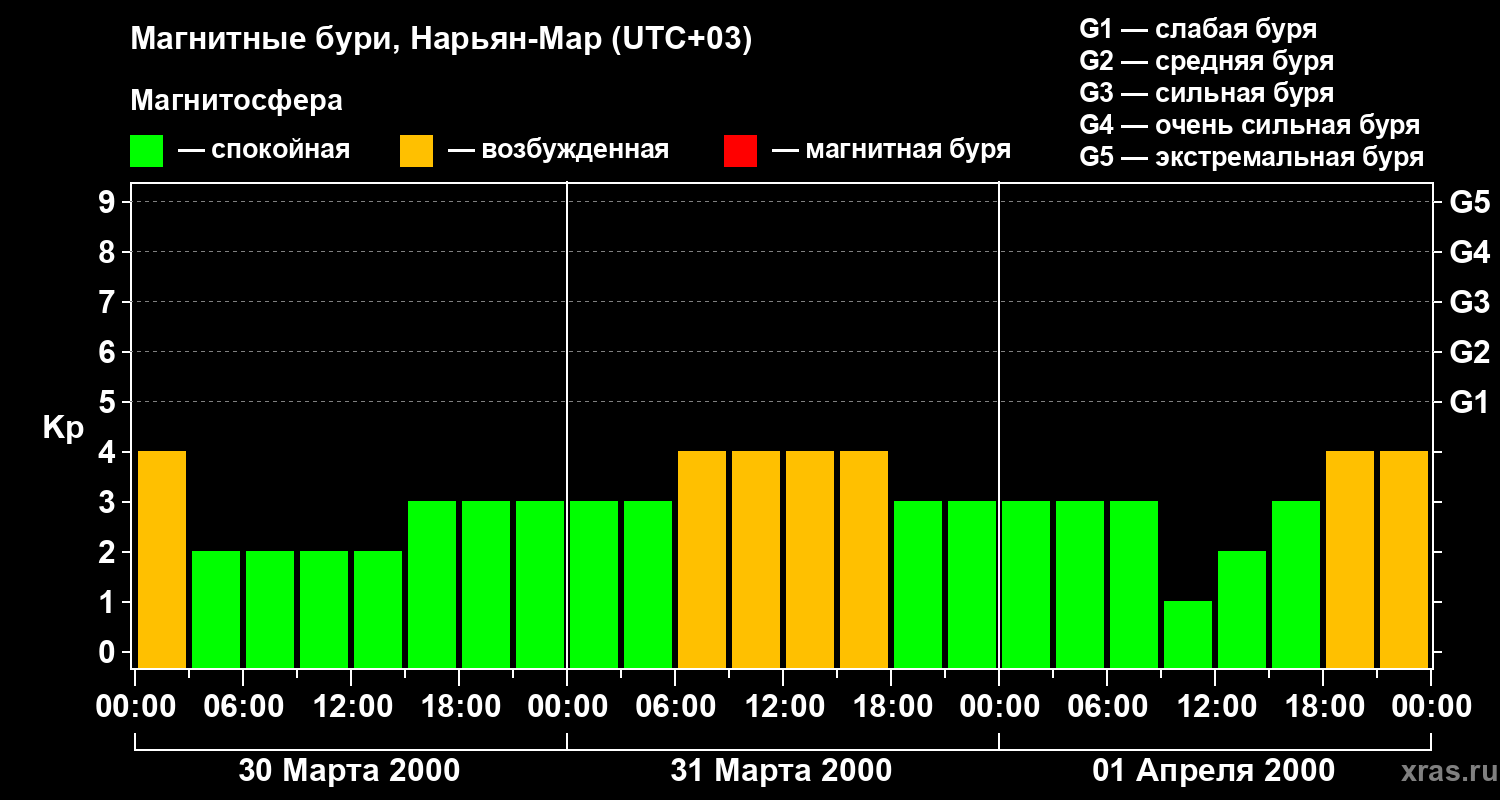This screenshot has height=800, width=1500.
Task: Click the 18:00 tick label of 01 Апреля
Action: tap(1323, 707)
